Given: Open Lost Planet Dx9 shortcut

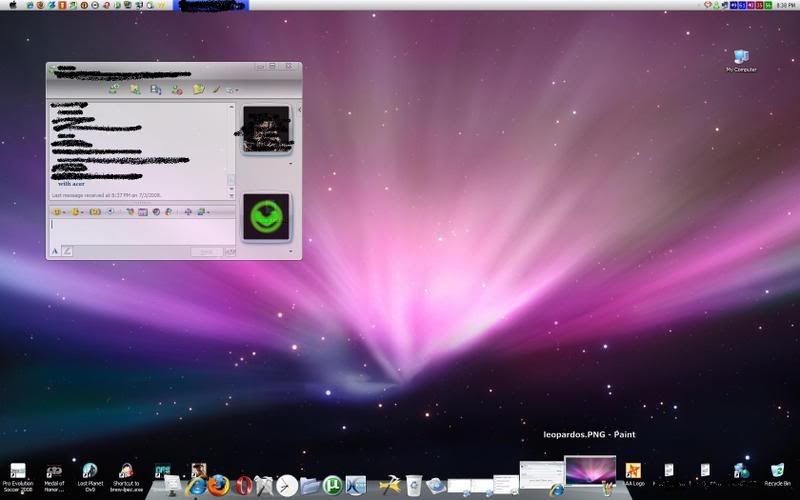Looking at the screenshot, I should 90,478.
